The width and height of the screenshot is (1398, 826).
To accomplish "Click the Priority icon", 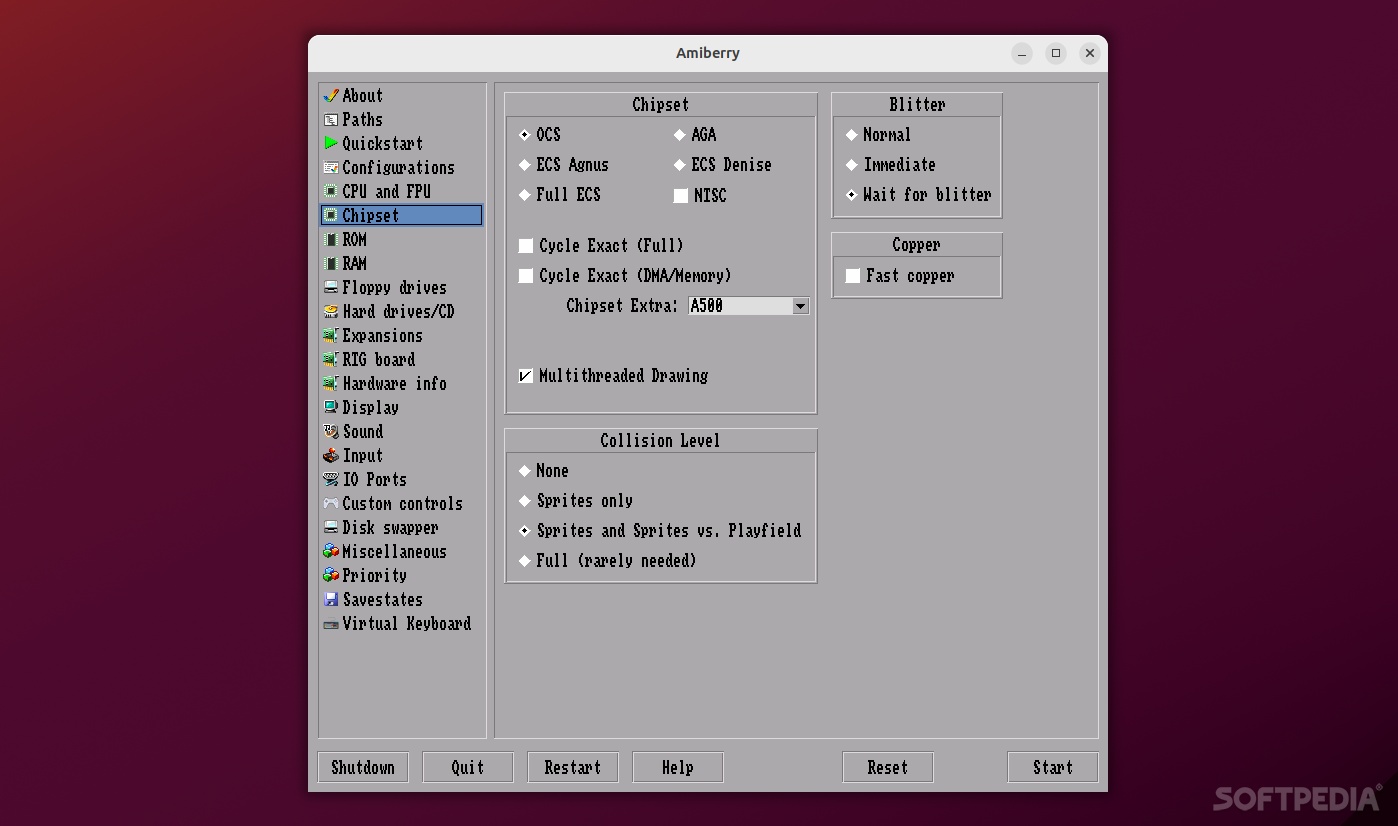I will click(331, 576).
